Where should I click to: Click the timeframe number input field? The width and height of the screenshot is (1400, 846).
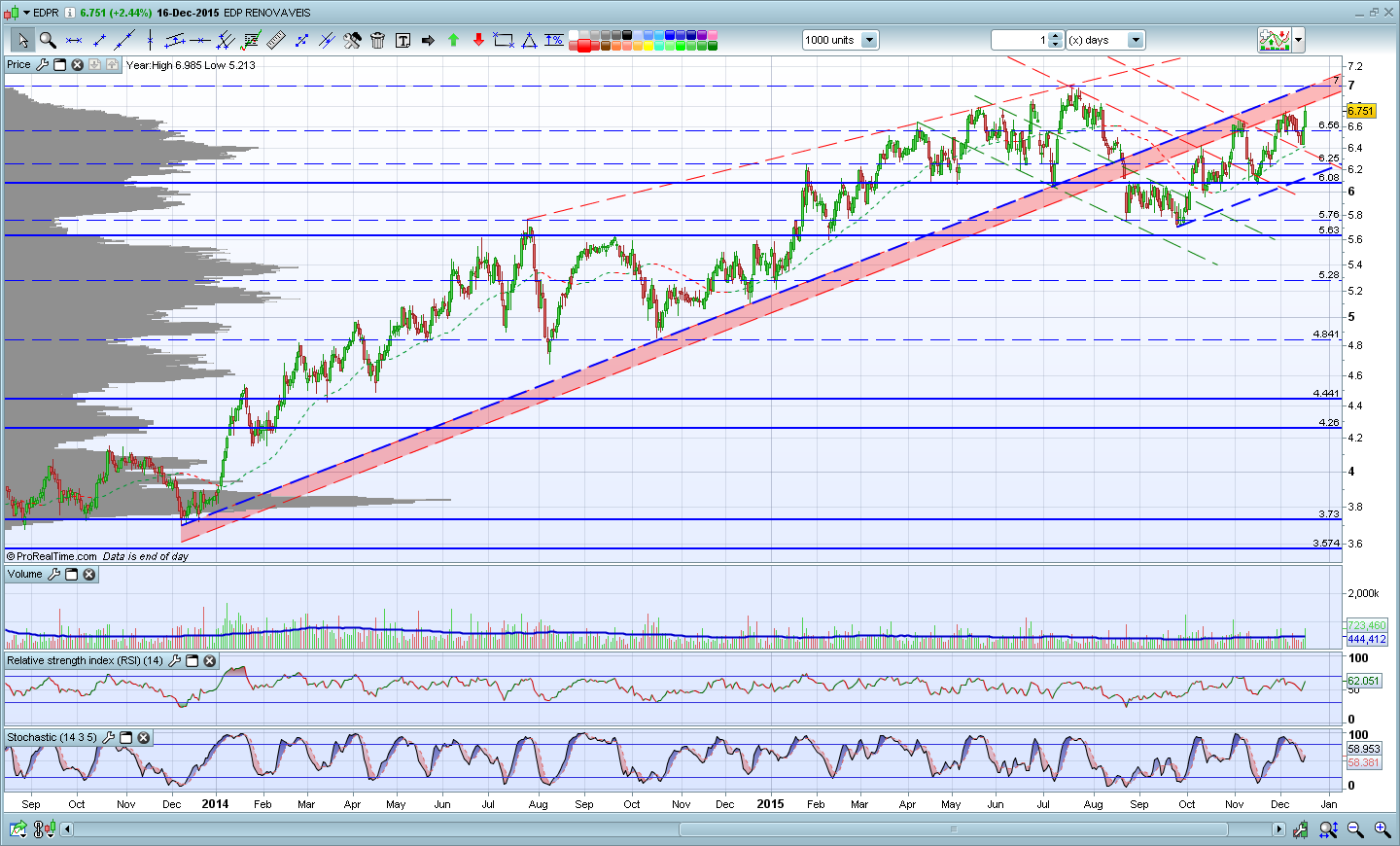tap(1019, 40)
